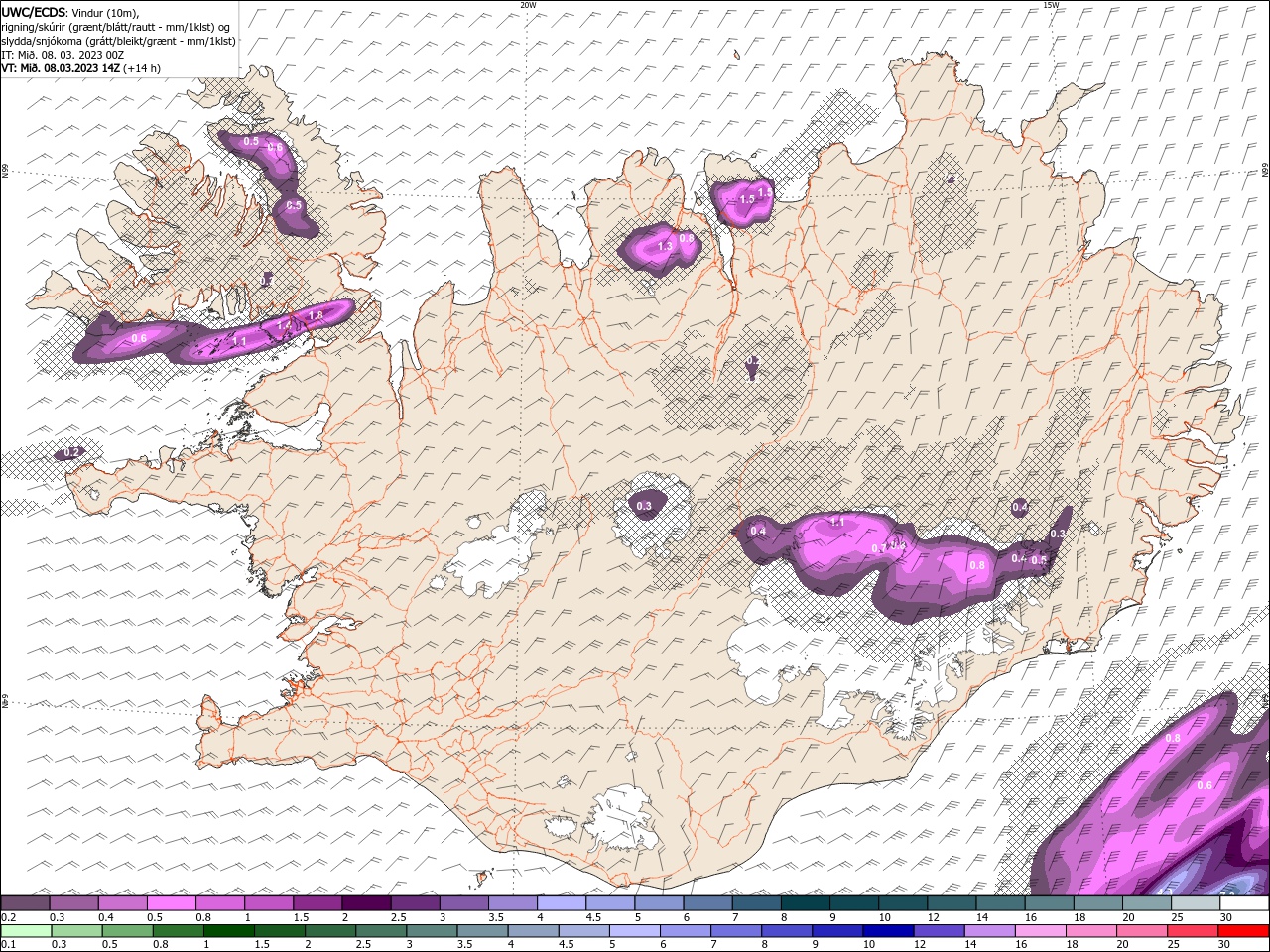Click the '20W' longitude label at the top

tap(528, 5)
